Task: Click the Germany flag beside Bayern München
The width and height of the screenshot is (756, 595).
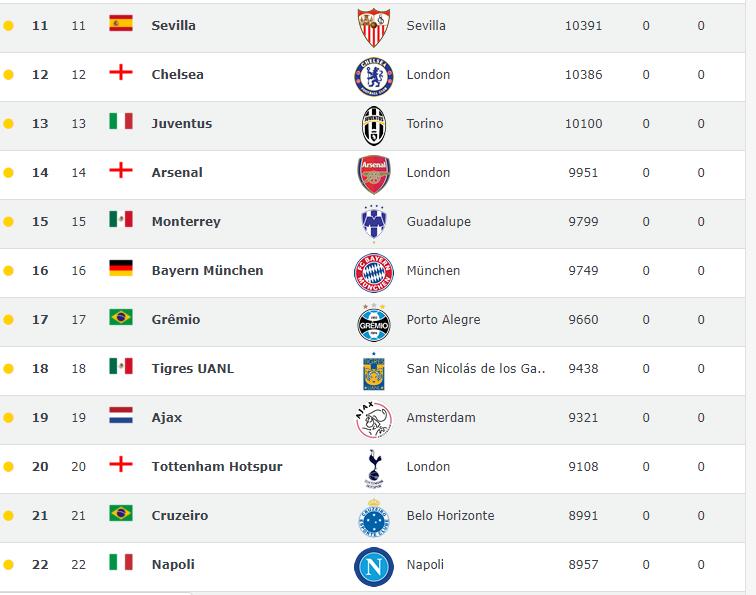Action: tap(121, 268)
